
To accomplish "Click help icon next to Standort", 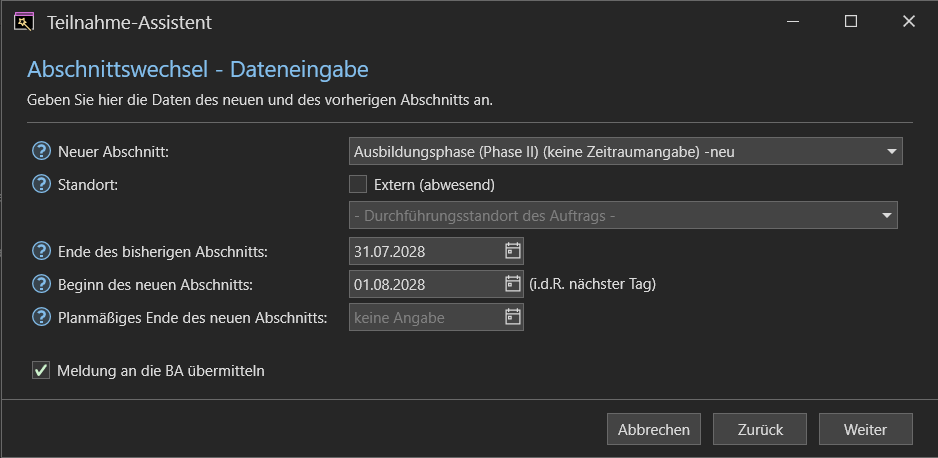I will tap(41, 185).
